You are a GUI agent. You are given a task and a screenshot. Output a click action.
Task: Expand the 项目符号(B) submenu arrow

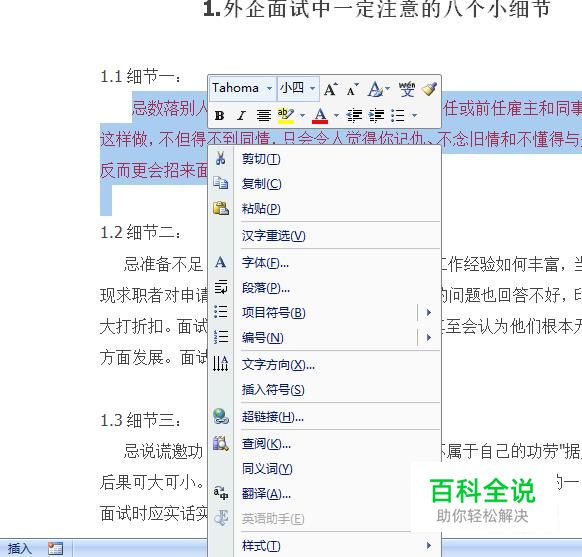[x=429, y=312]
